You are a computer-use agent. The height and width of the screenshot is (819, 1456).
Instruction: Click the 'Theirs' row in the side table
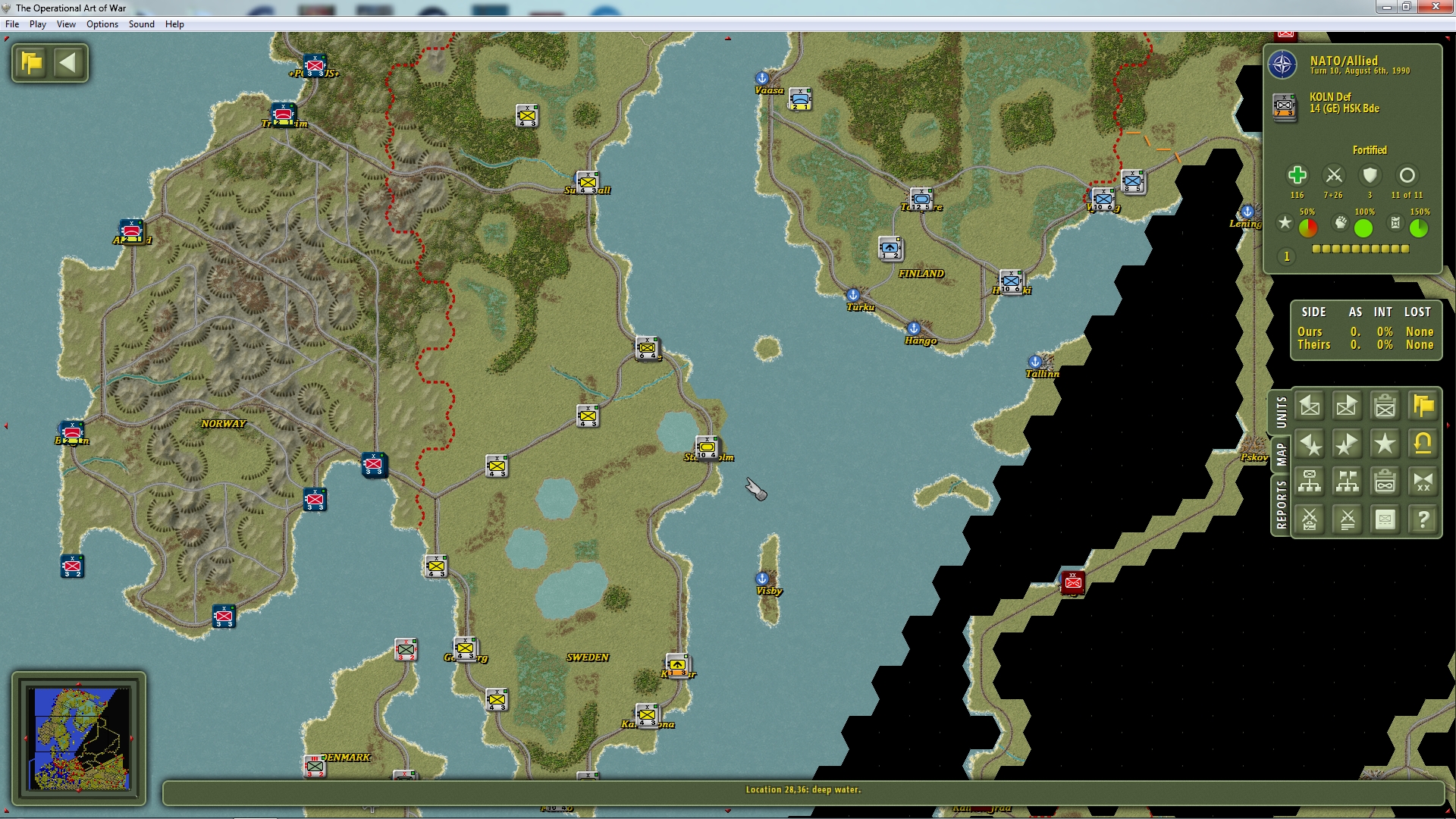coord(1365,344)
